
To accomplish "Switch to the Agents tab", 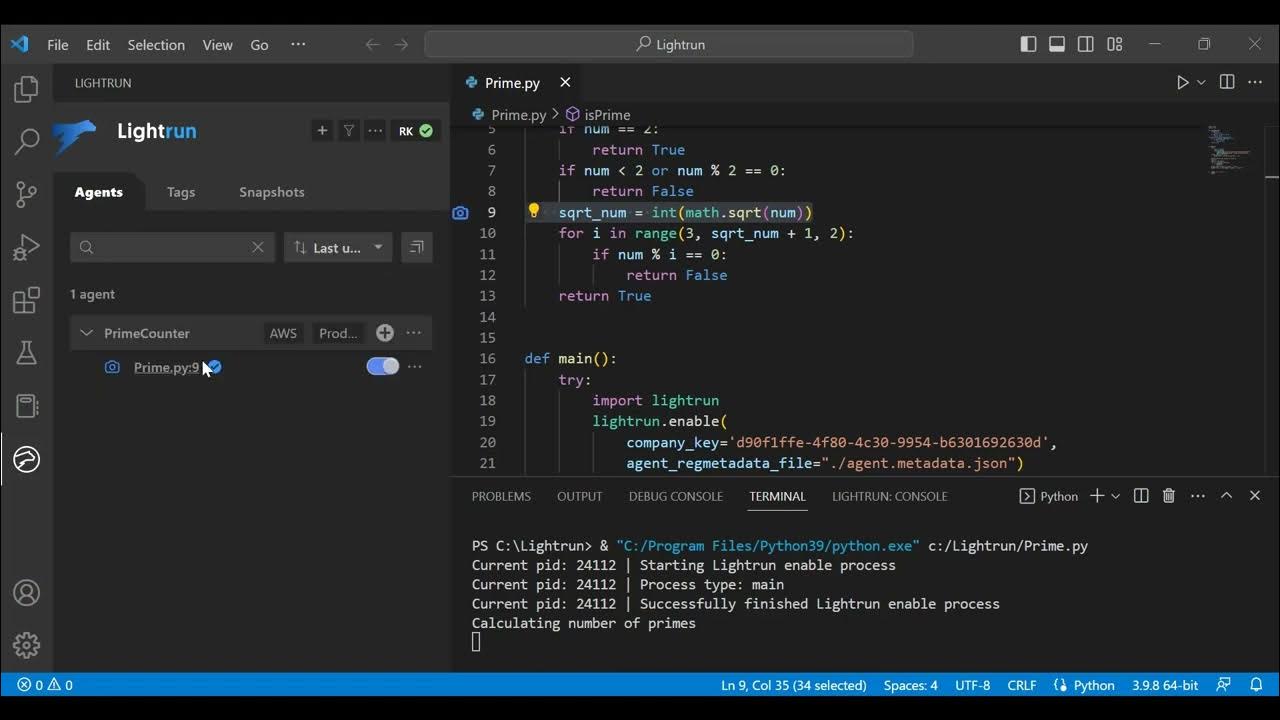I will click(x=98, y=192).
